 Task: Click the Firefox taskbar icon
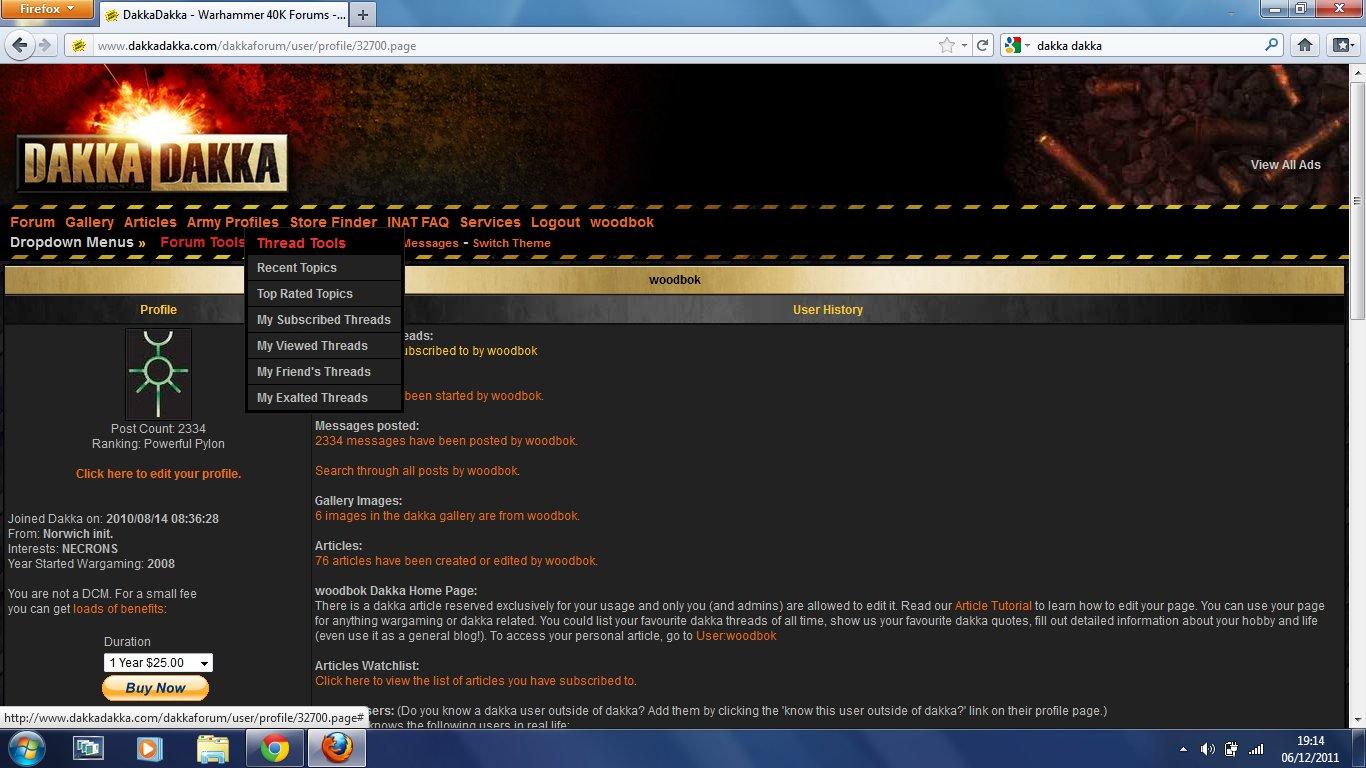pos(337,748)
